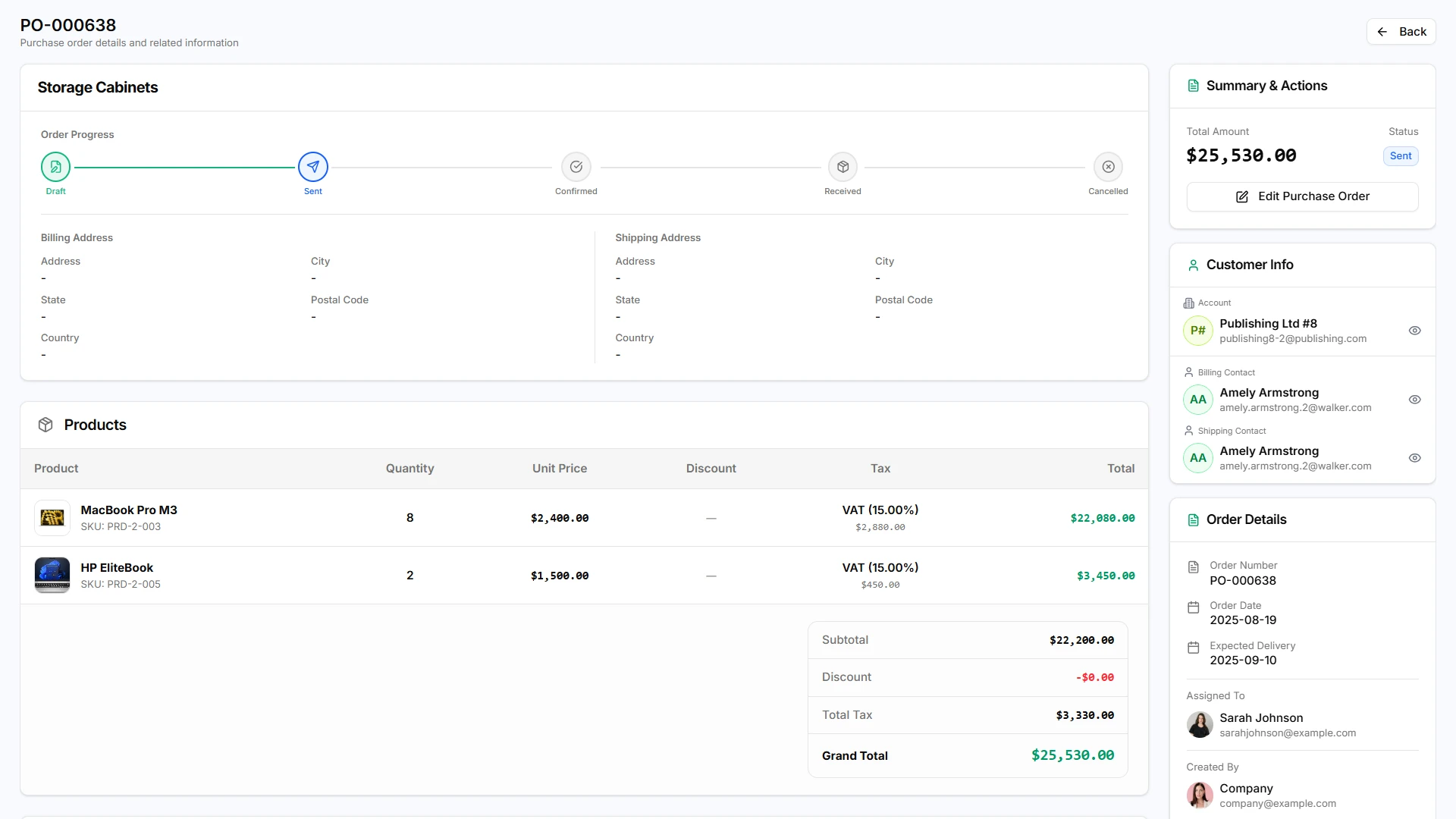Click the Subtotal $22,200.00 value

1081,640
